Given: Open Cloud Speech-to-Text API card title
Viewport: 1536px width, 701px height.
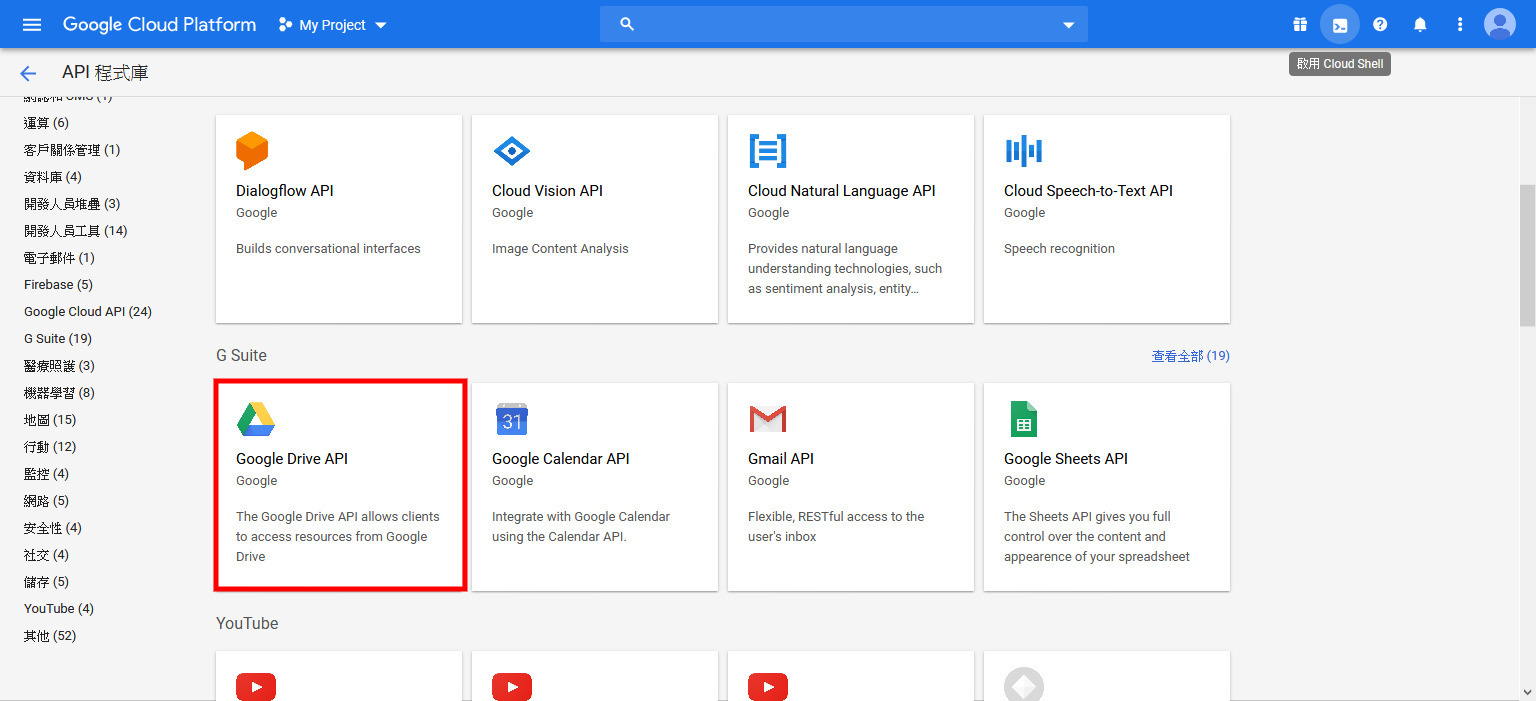Looking at the screenshot, I should point(1088,191).
